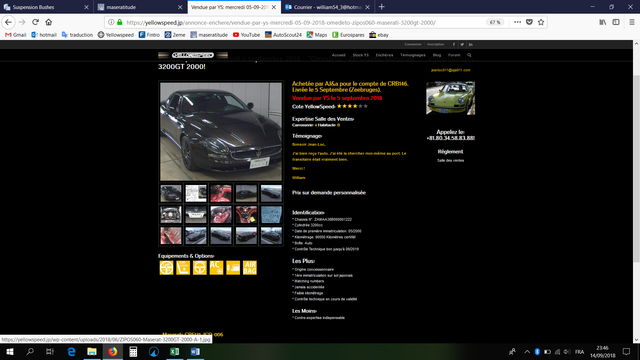This screenshot has height=360, width=640.
Task: Bookmark this page with the star
Action: coord(541,22)
